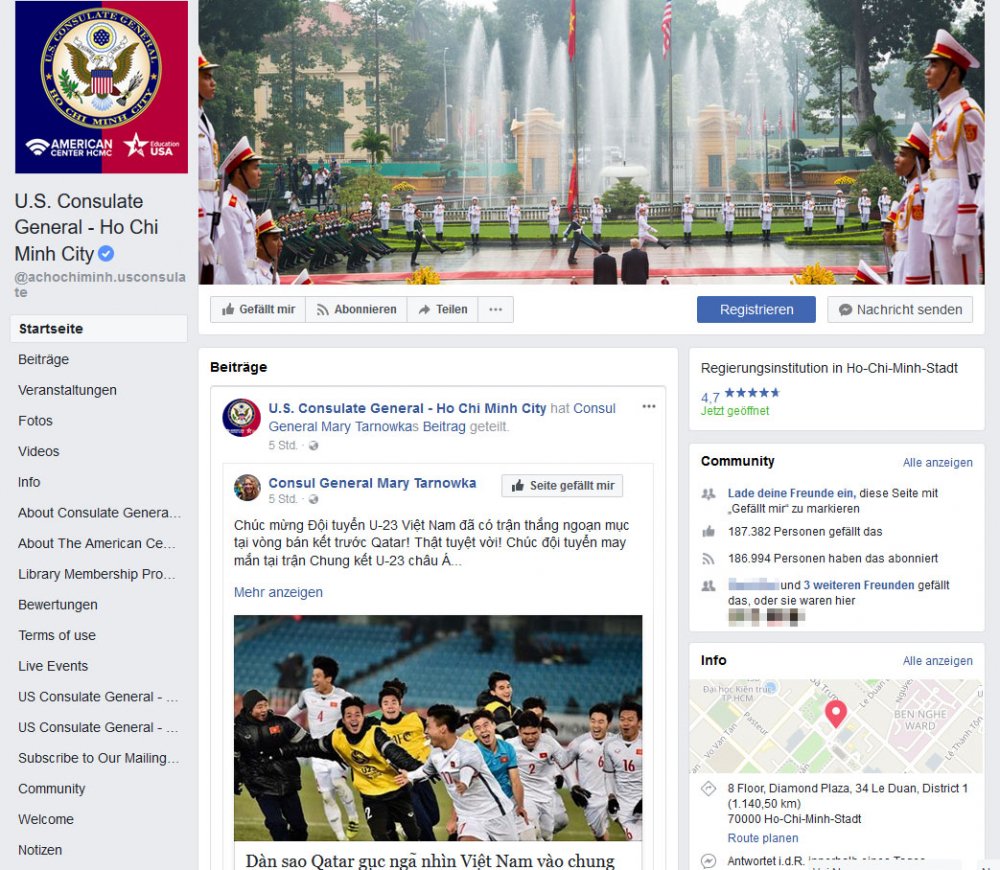Image resolution: width=1000 pixels, height=870 pixels.
Task: Click the thumbs-up icon beside 187.382 Personen
Action: click(x=708, y=531)
